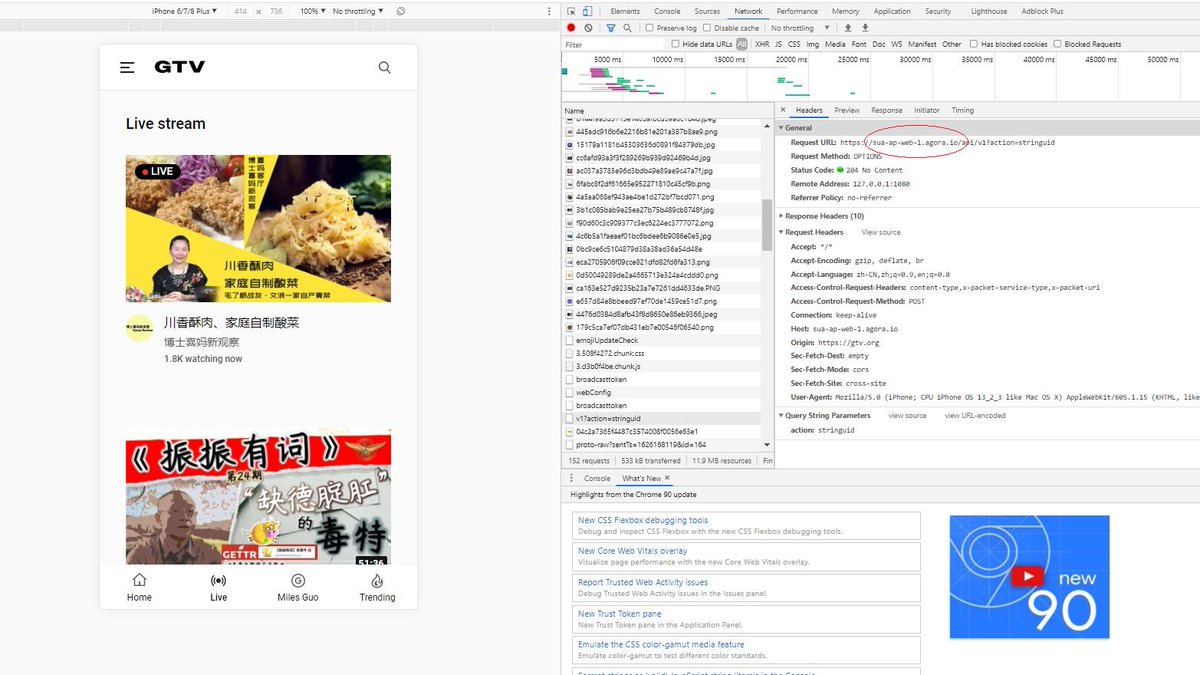Click view URL-encoded link

click(975, 415)
